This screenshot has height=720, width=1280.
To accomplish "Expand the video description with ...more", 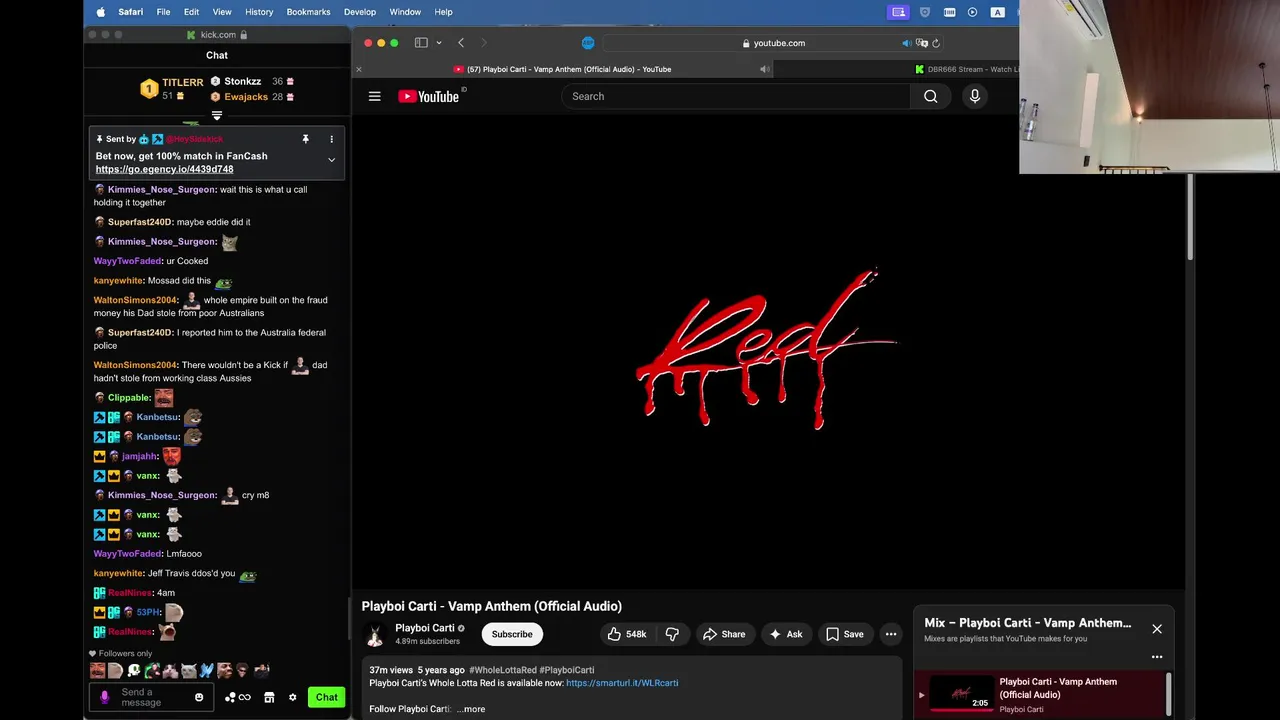I will pos(471,709).
